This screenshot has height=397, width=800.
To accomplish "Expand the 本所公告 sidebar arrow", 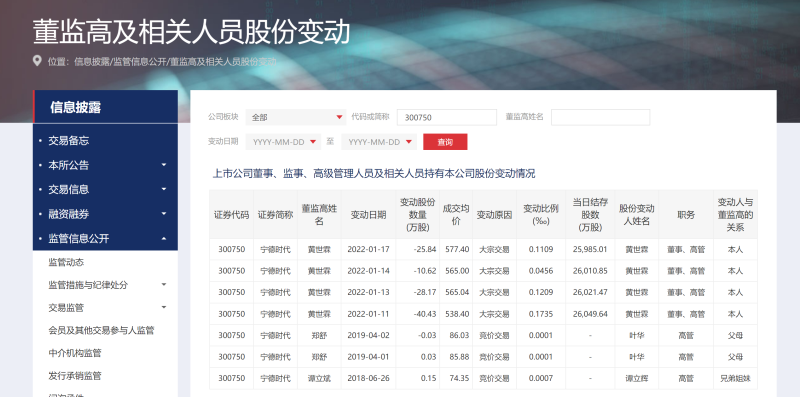I will [164, 165].
